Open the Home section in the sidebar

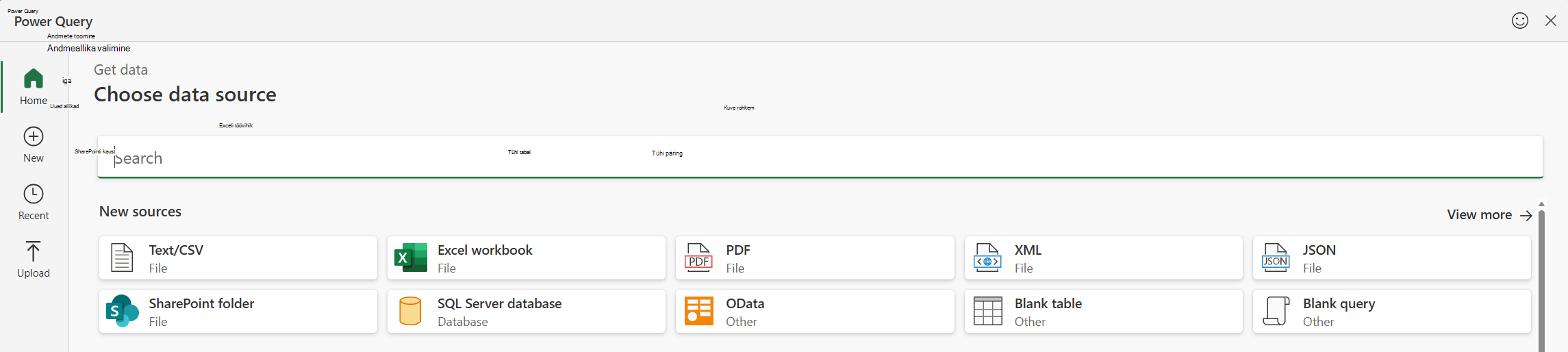tap(34, 87)
